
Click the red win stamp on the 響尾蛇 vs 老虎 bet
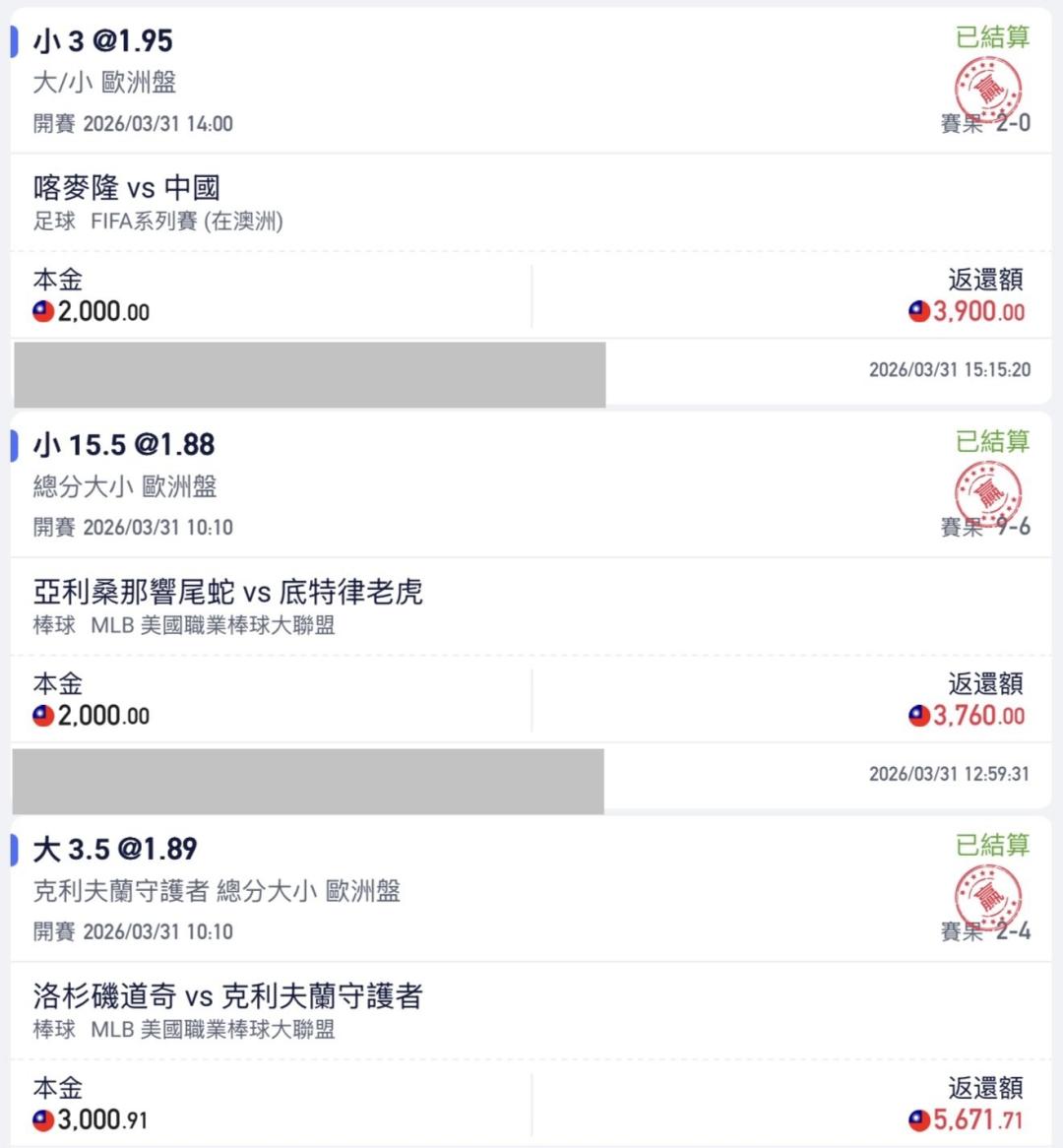[x=987, y=492]
